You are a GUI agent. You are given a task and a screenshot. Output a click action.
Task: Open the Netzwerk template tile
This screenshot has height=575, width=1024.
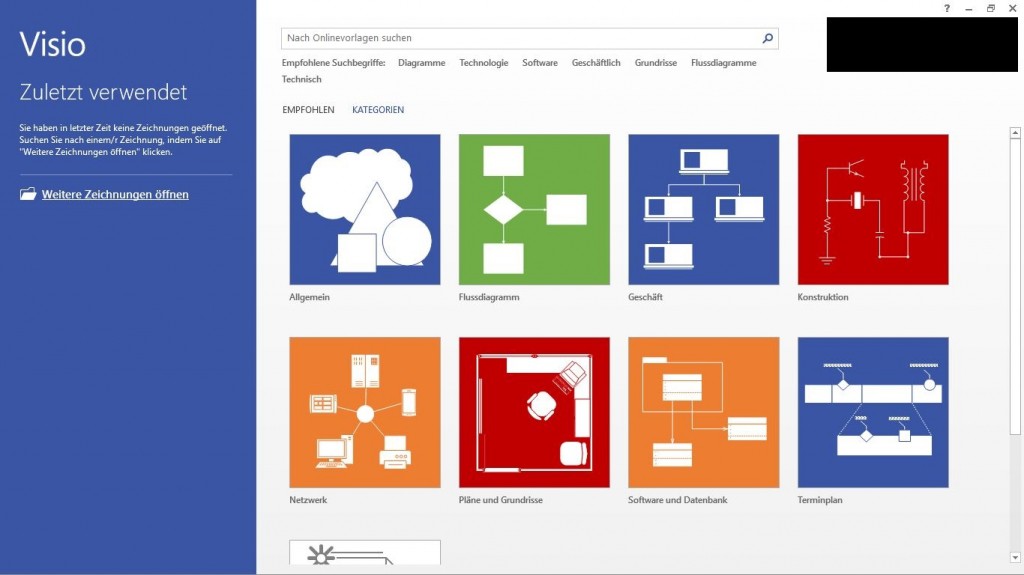pos(365,412)
